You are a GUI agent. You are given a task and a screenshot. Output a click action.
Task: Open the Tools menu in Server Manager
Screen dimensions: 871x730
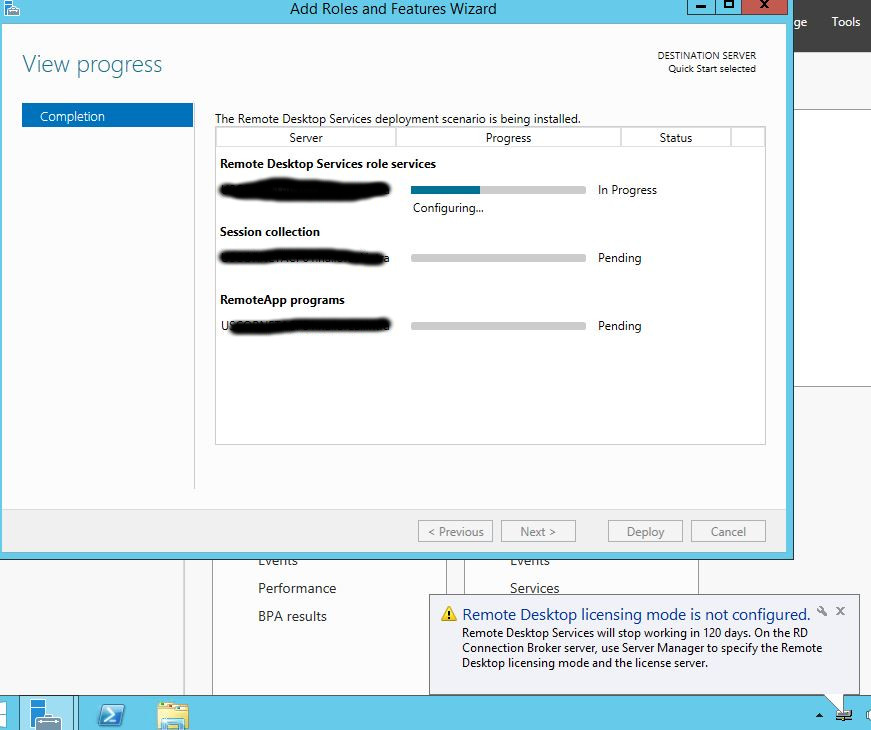coord(845,22)
